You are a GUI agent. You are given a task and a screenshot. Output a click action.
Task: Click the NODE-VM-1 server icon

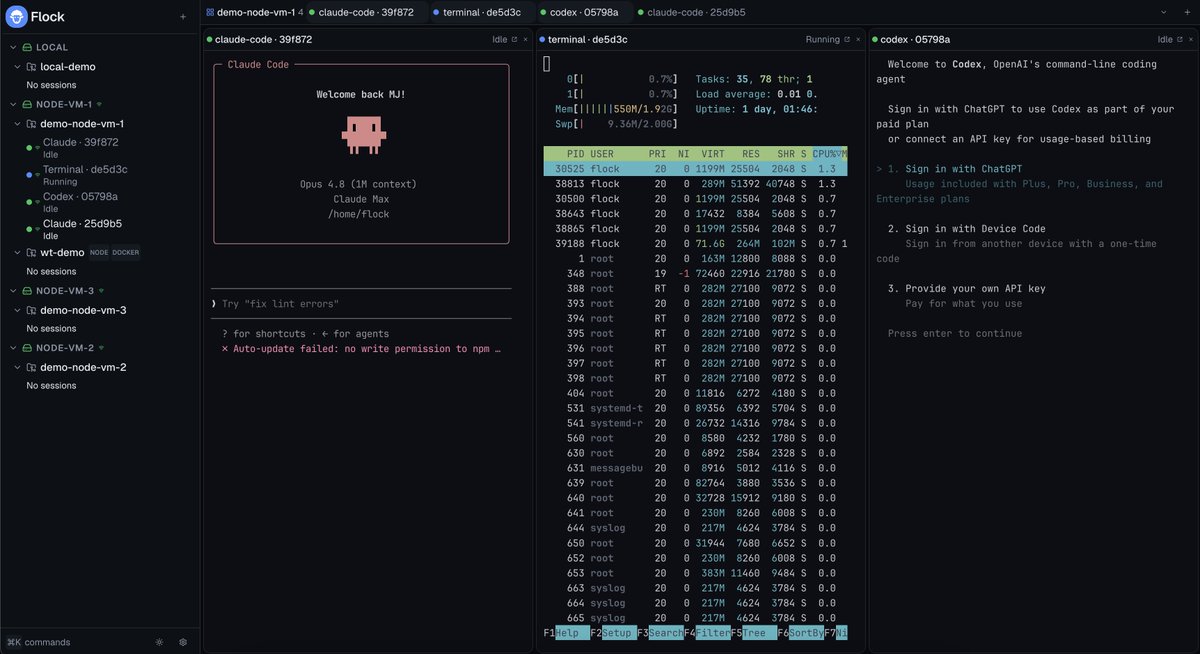[x=28, y=104]
